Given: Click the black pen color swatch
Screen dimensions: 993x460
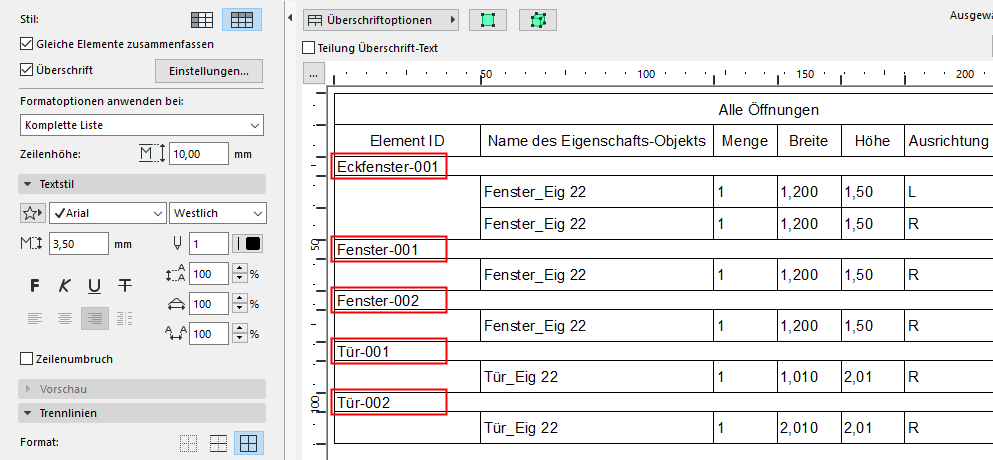Looking at the screenshot, I should (x=253, y=243).
